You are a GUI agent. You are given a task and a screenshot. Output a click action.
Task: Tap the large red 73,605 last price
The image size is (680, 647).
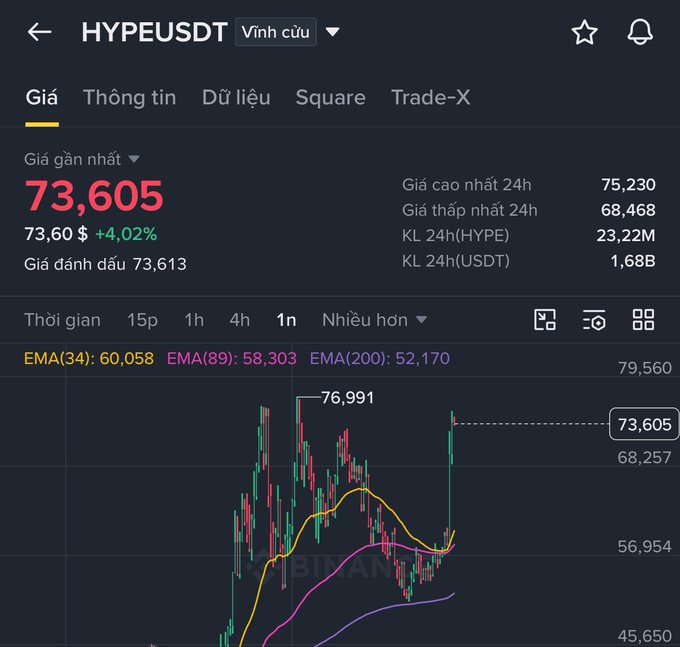(x=94, y=196)
